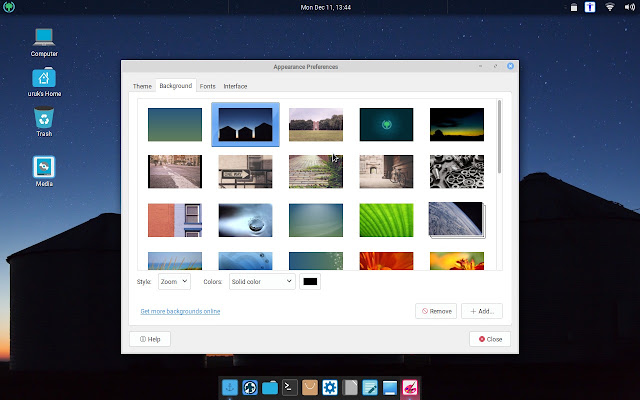Select the field with trees wallpaper
640x400 pixels.
pyautogui.click(x=316, y=124)
